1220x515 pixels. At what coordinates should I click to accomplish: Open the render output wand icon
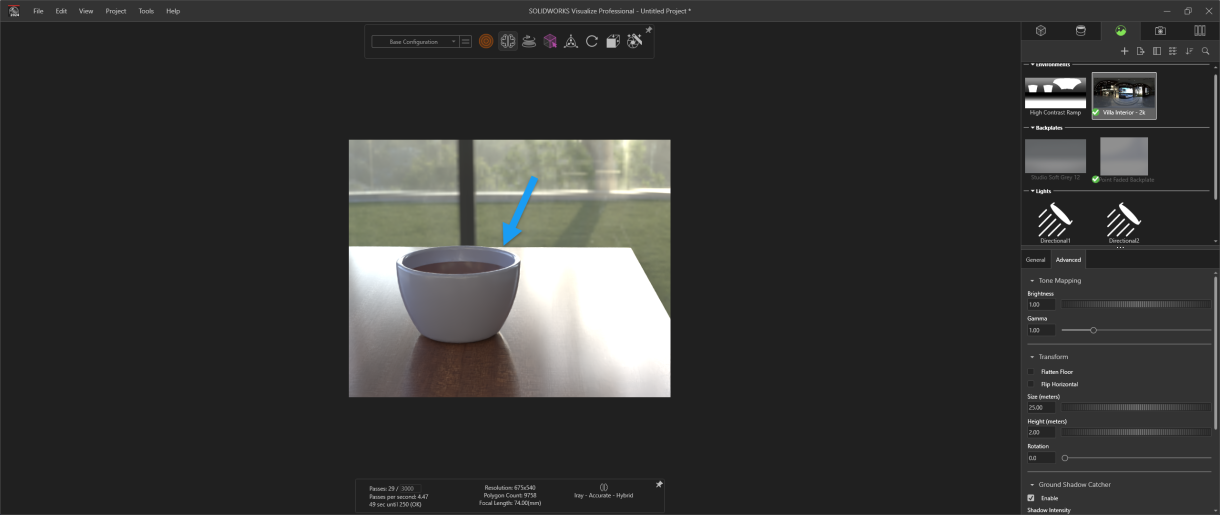[x=634, y=42]
